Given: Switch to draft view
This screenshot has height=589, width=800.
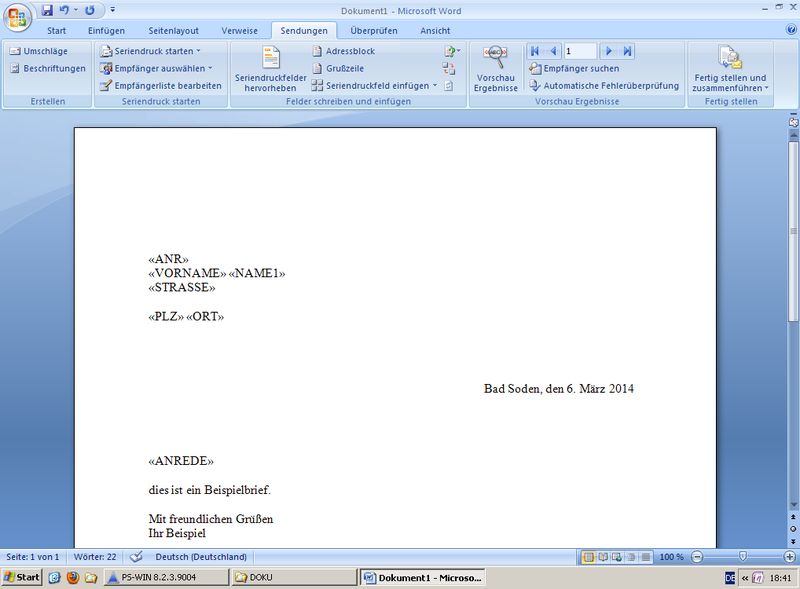Looking at the screenshot, I should click(646, 557).
